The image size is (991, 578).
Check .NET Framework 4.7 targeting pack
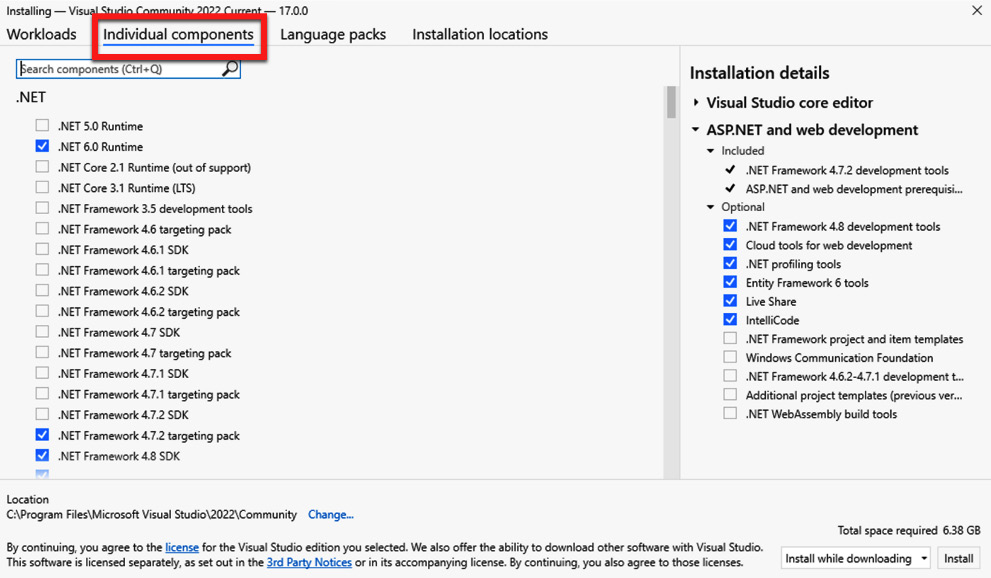[x=42, y=352]
